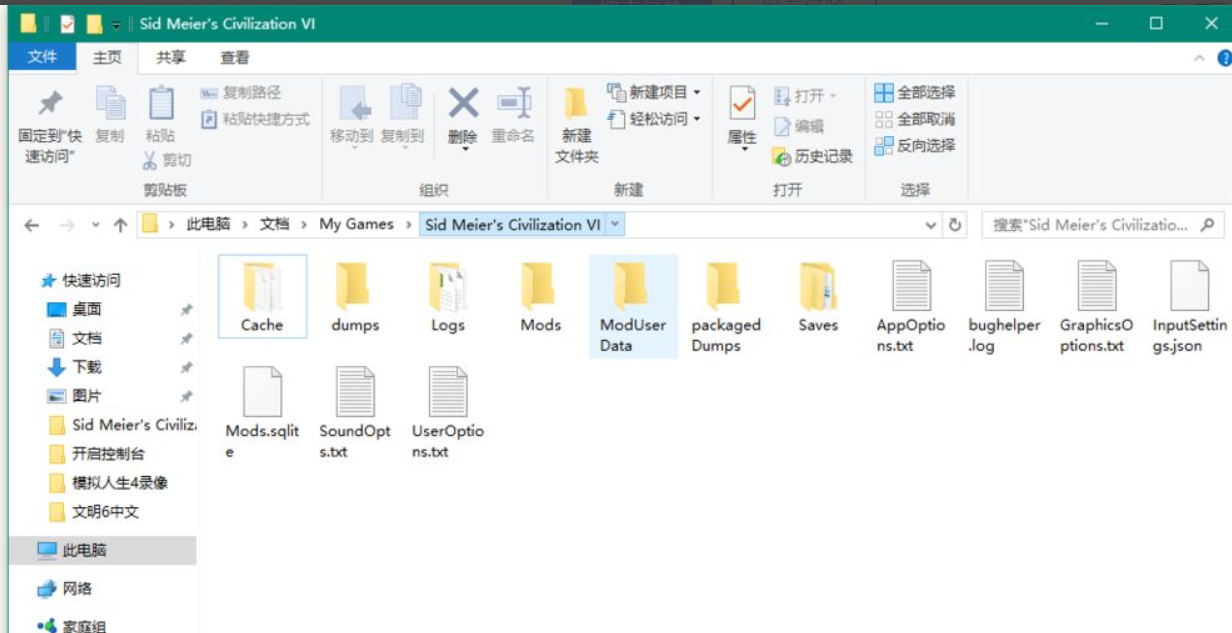Go up one level with up arrow
Viewport: 1232px width, 633px height.
click(x=121, y=225)
